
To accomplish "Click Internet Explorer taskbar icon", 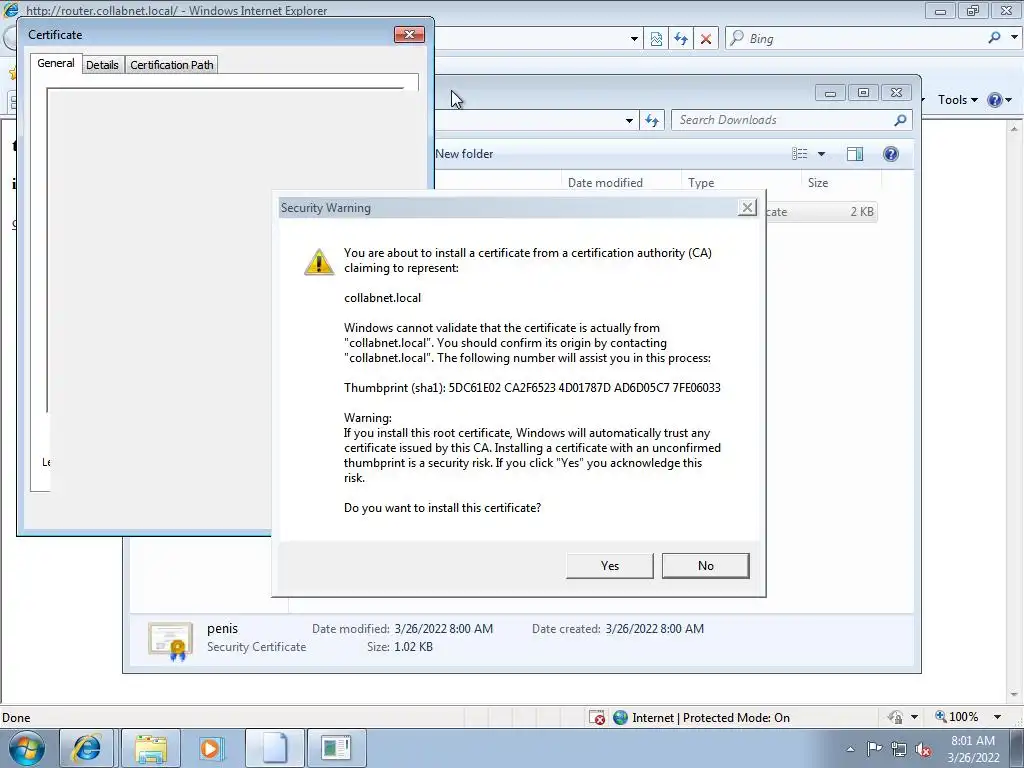I will [87, 748].
